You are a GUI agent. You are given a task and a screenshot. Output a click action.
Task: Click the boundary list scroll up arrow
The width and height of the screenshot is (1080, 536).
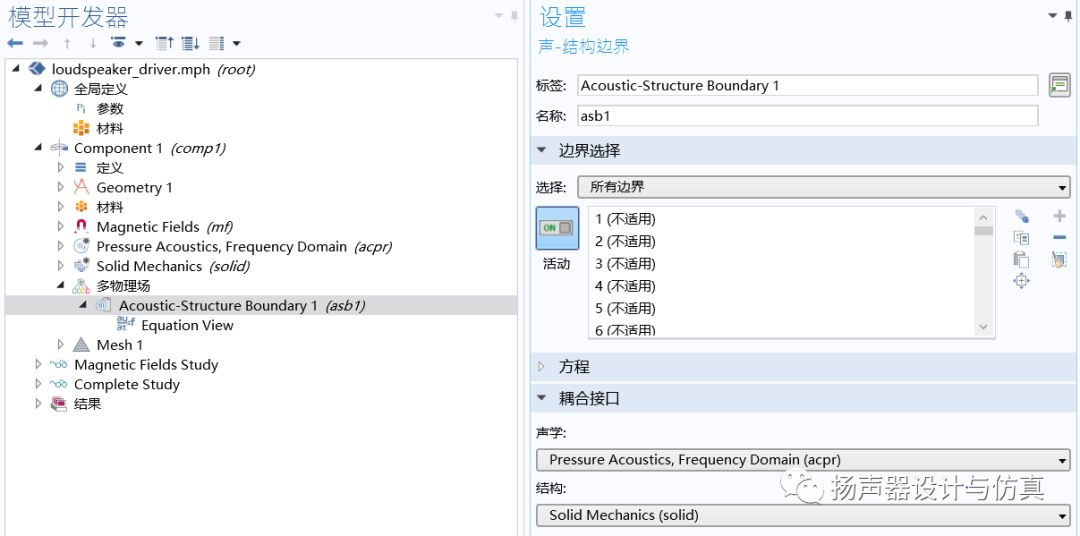(984, 215)
